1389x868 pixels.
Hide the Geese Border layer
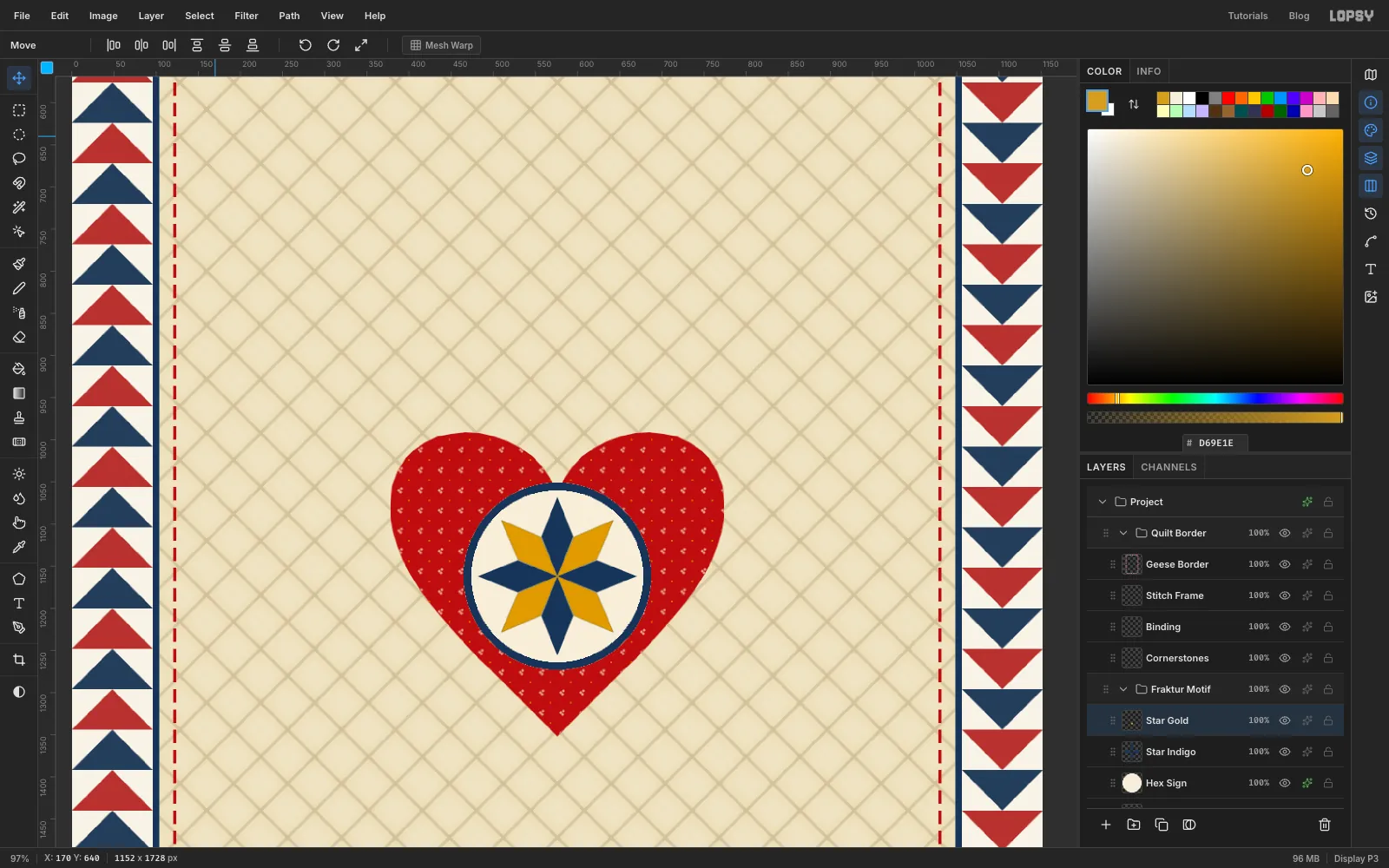1285,564
